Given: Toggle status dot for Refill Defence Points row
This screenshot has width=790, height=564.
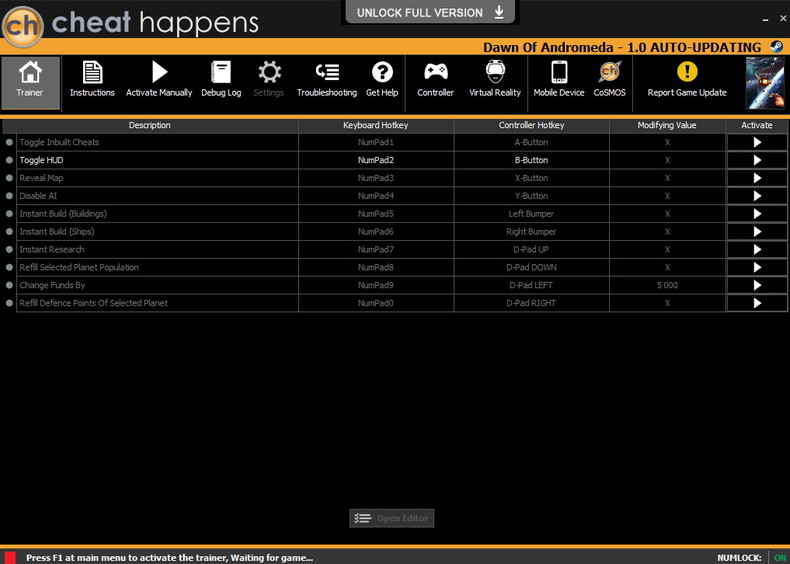Looking at the screenshot, I should click(x=9, y=303).
